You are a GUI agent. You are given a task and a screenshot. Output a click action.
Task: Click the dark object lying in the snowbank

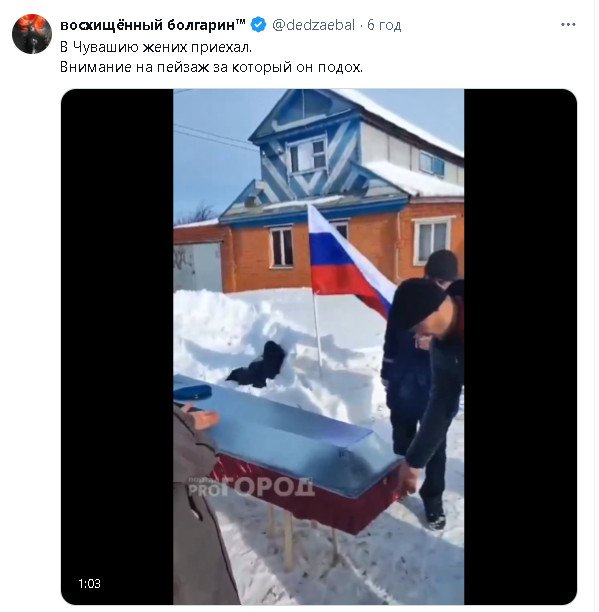pos(258,365)
